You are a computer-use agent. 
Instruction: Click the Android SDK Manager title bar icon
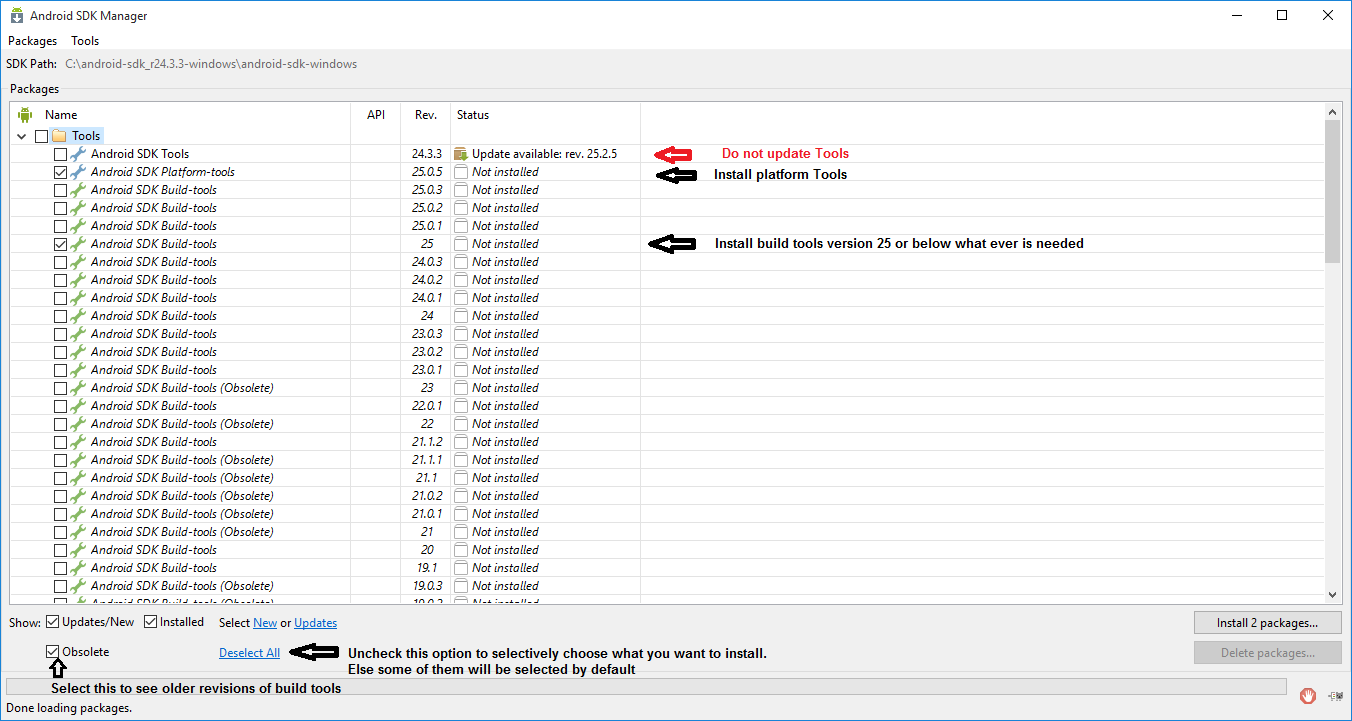tap(17, 16)
